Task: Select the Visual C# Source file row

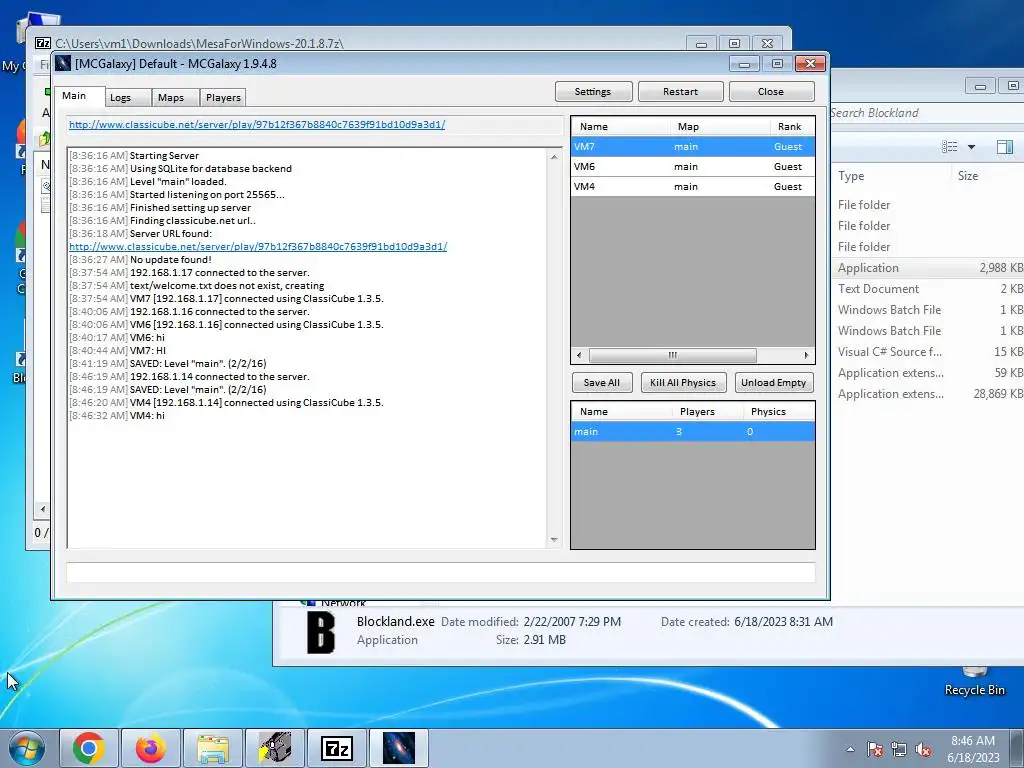Action: coord(928,352)
